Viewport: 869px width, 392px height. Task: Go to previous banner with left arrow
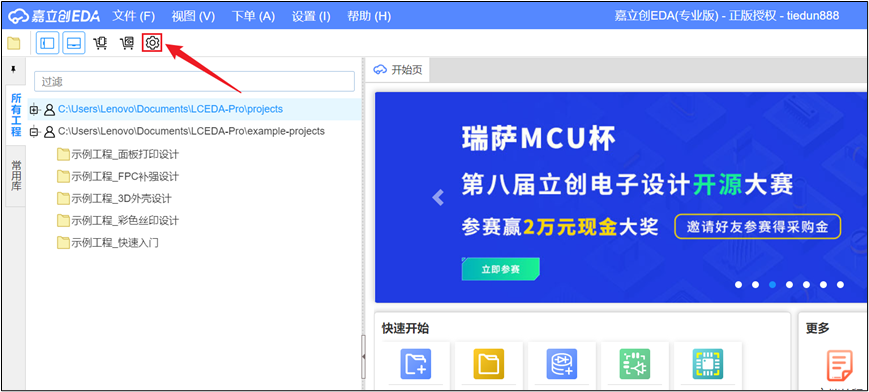click(x=438, y=197)
